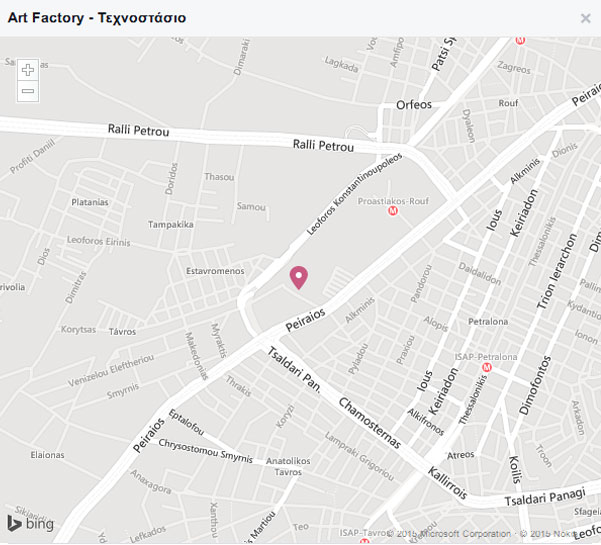
Task: Click the Platanias area label
Action: [89, 202]
